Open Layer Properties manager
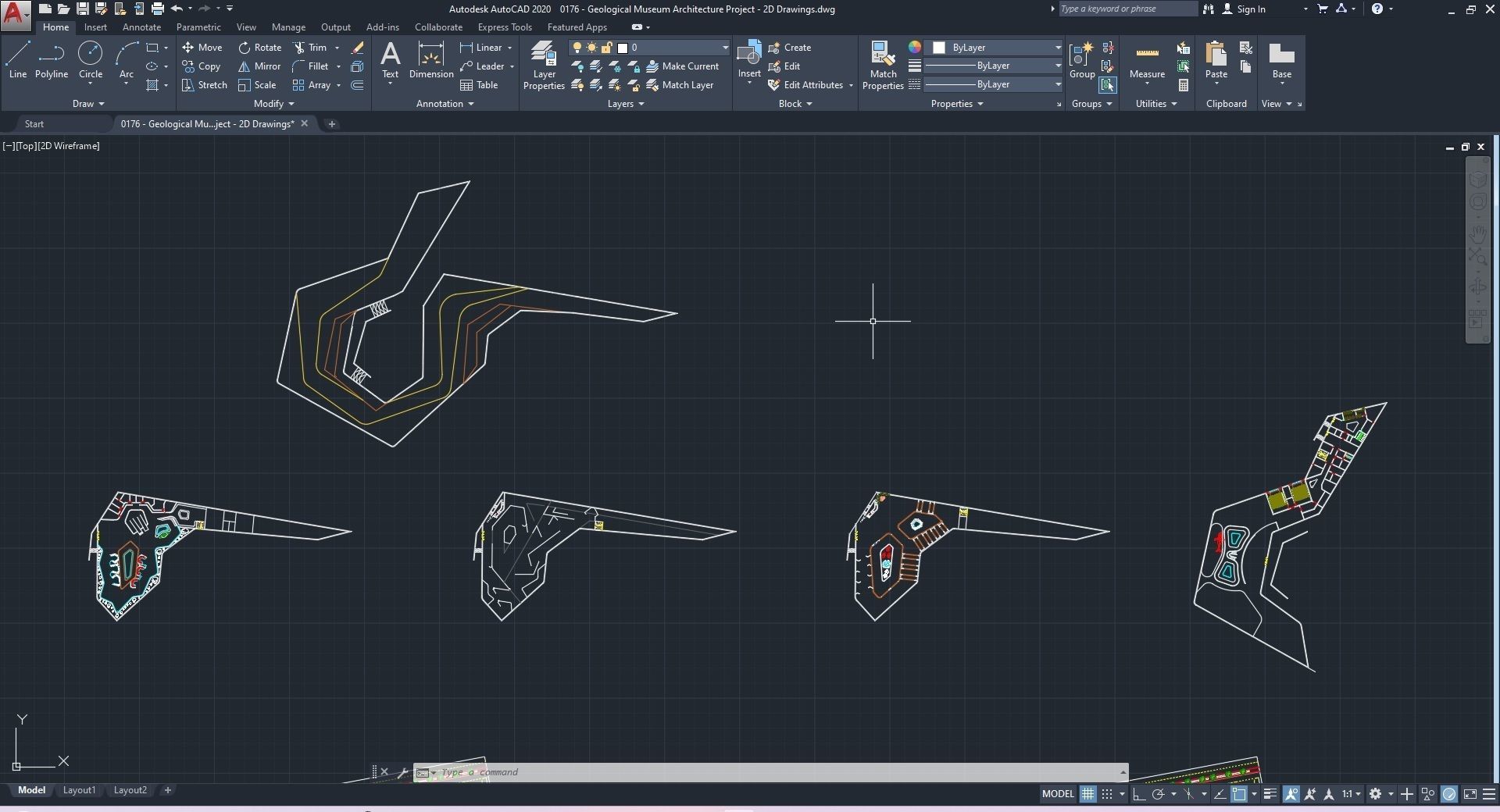This screenshot has width=1500, height=812. (x=544, y=66)
